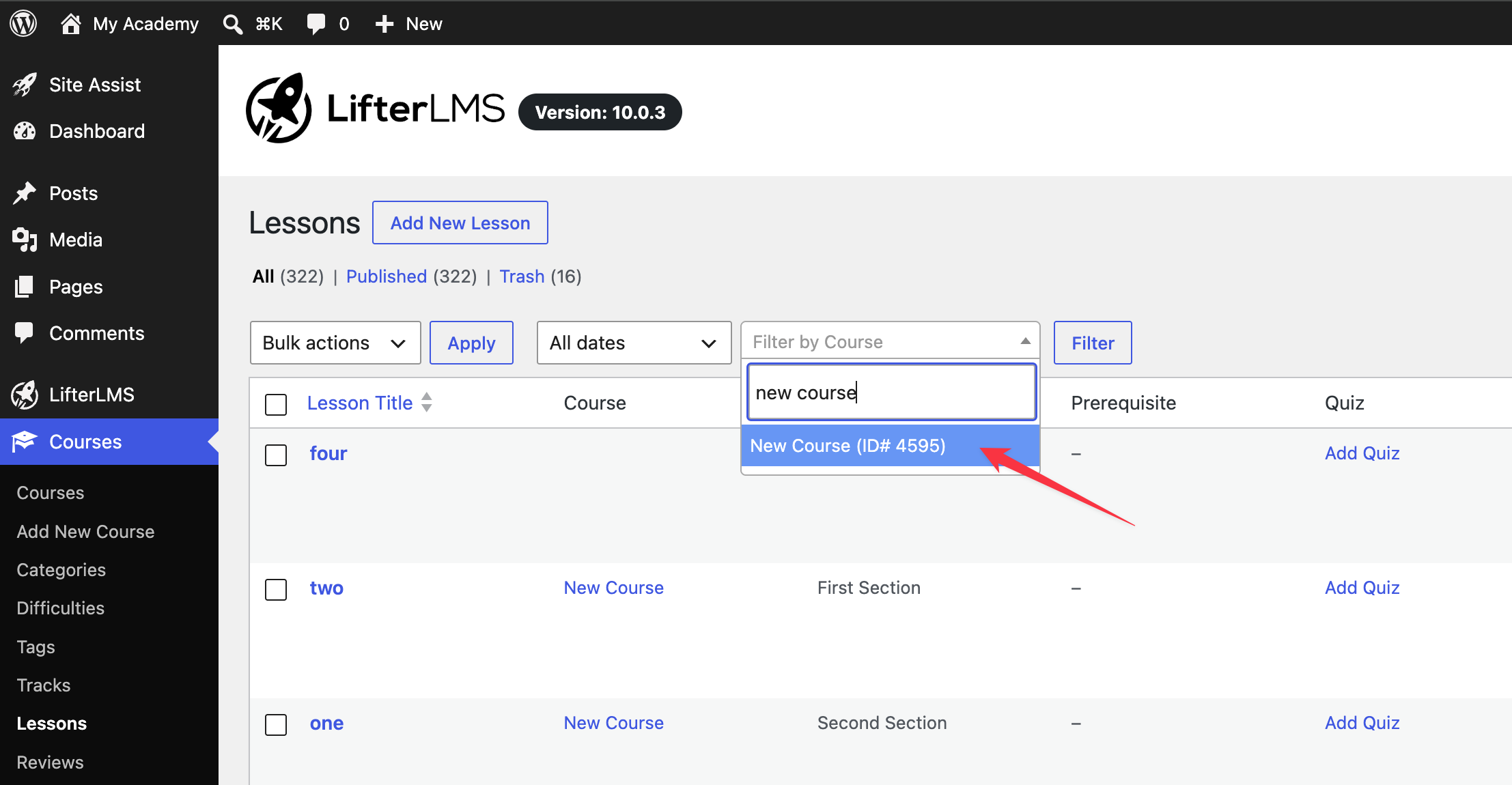Screen dimensions: 1512x785
Task: Open the LifterLMS sidebar menu
Action: point(92,395)
